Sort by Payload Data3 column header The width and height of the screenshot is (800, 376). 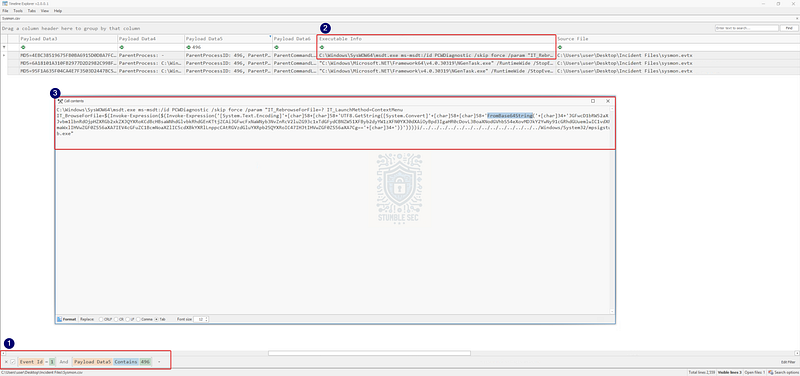[67, 39]
